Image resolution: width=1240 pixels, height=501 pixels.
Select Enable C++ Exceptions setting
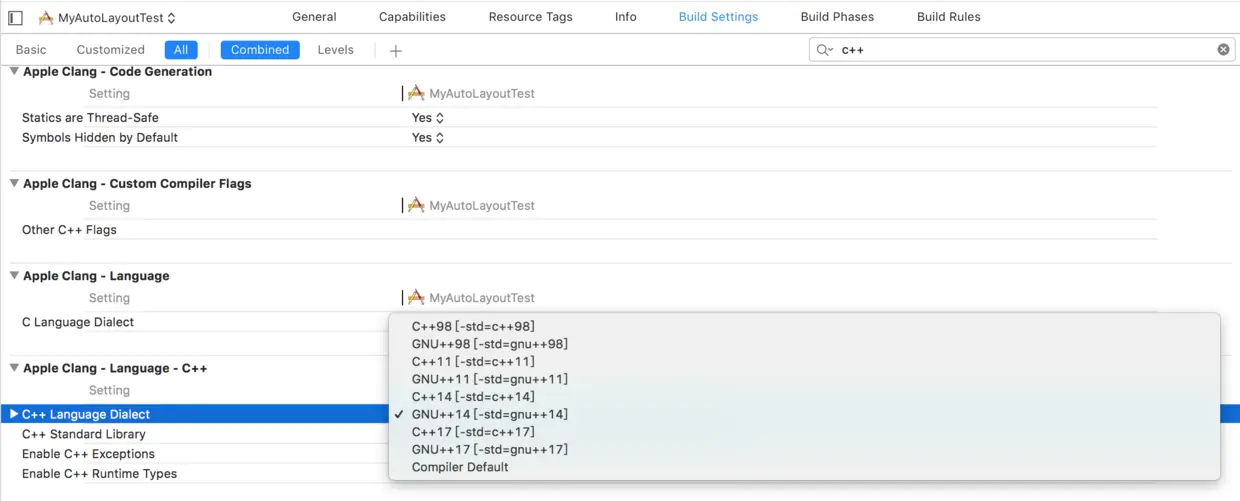pyautogui.click(x=88, y=454)
